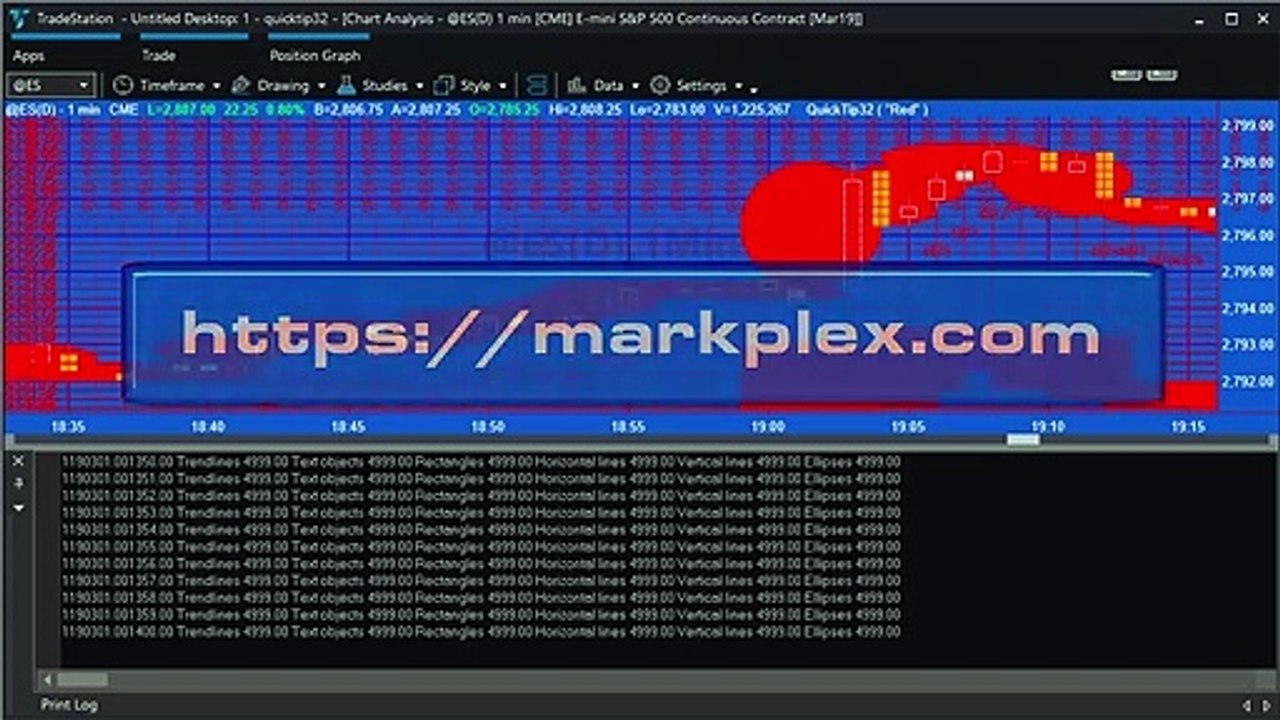Click the Studies toolbar label

coord(385,85)
